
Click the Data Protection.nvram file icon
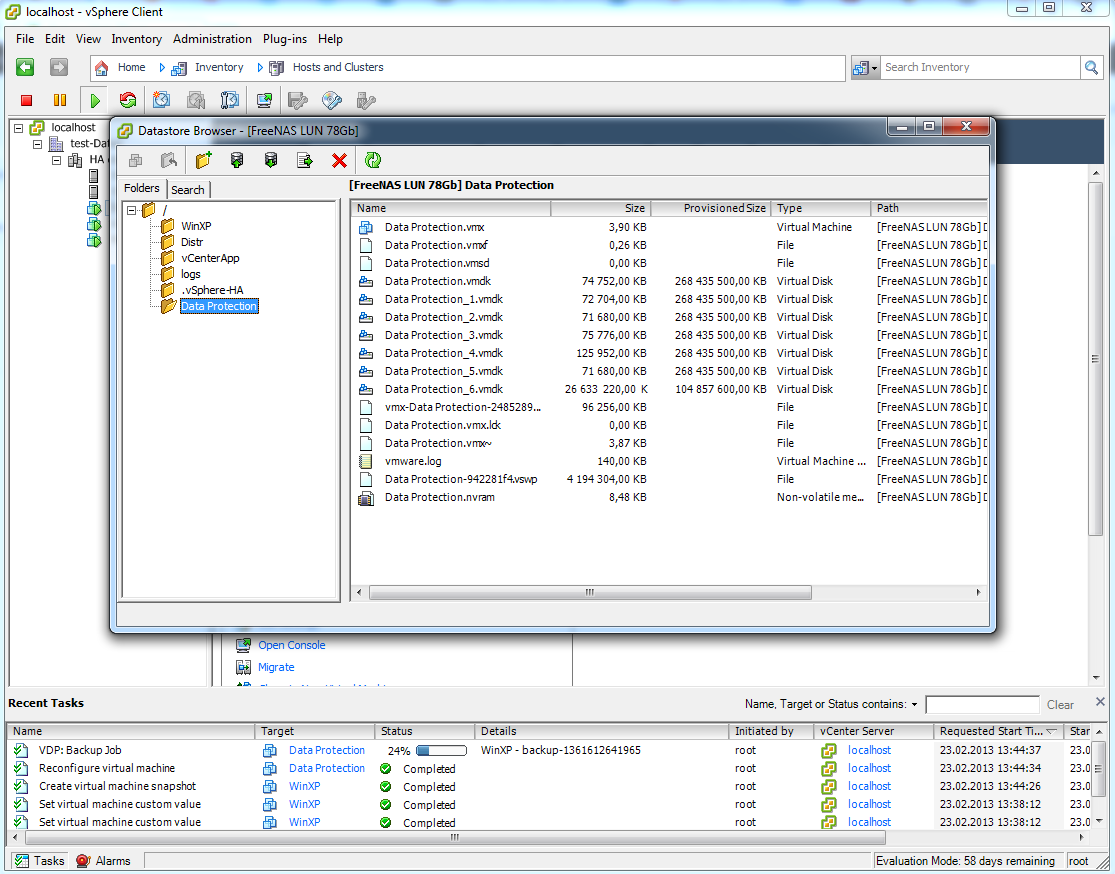pyautogui.click(x=366, y=498)
